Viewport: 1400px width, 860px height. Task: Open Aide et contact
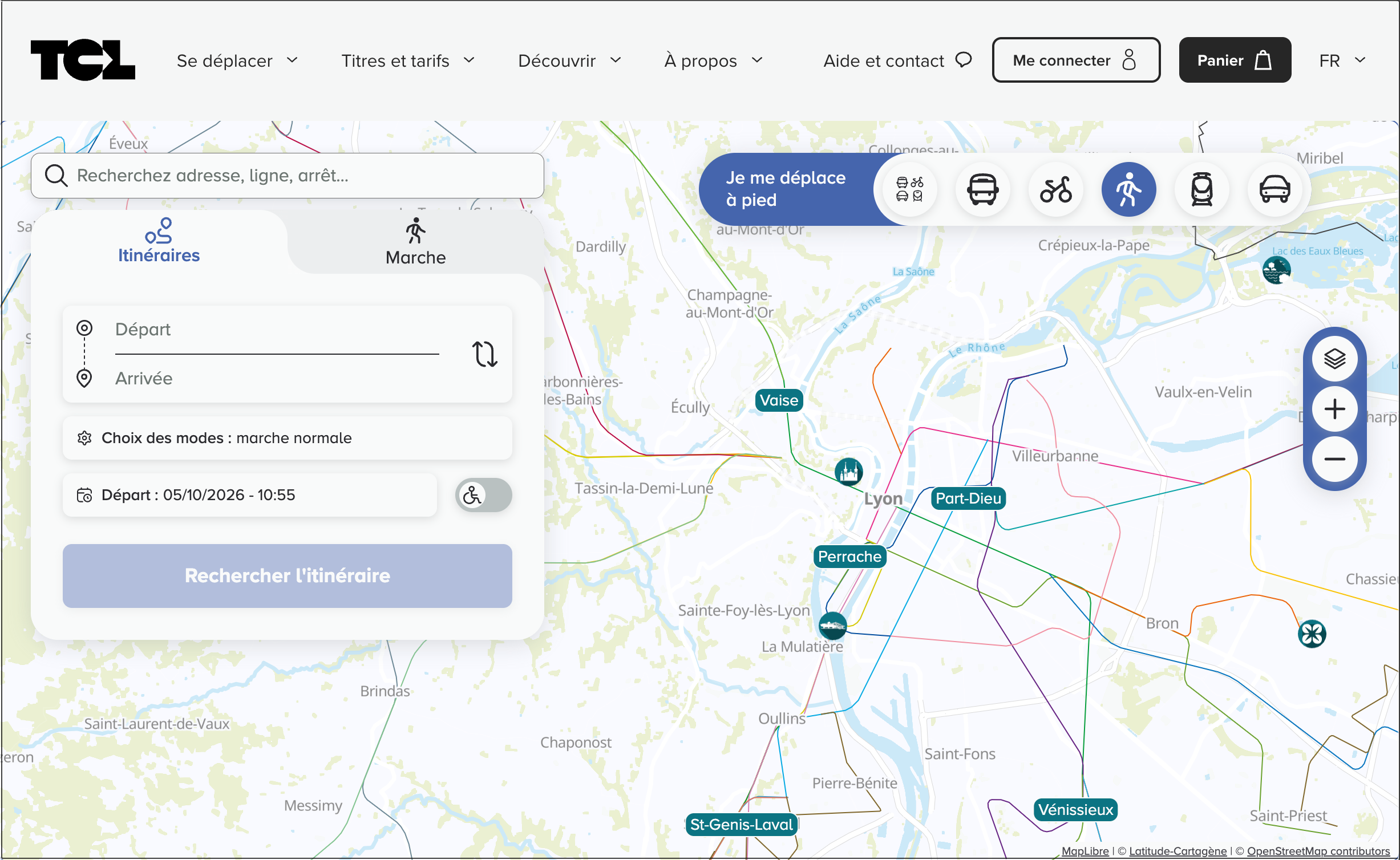[897, 60]
